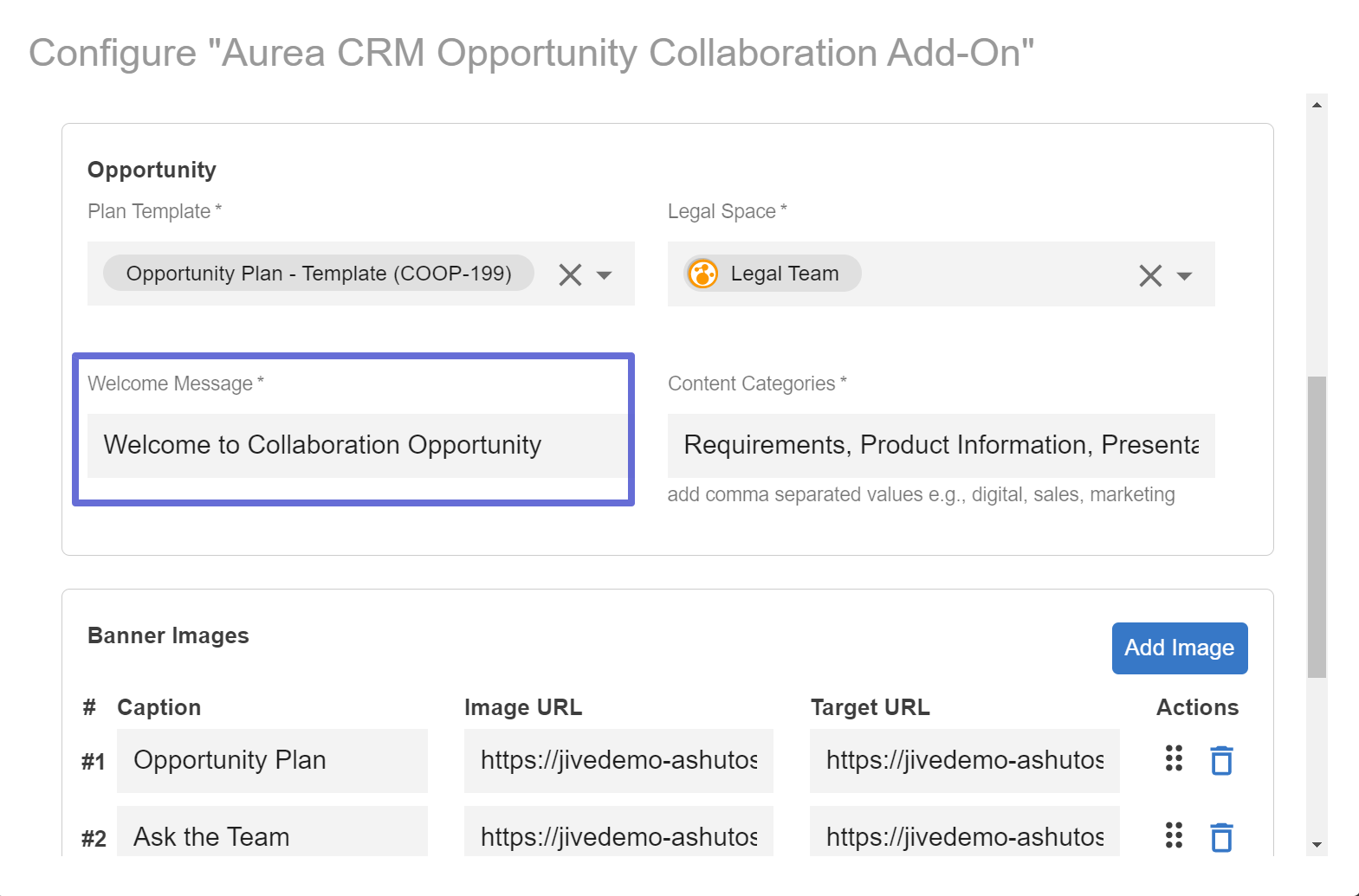Click the Opportunity Plan - Template (COOP-199) chip
Image resolution: width=1359 pixels, height=896 pixels.
[x=319, y=274]
